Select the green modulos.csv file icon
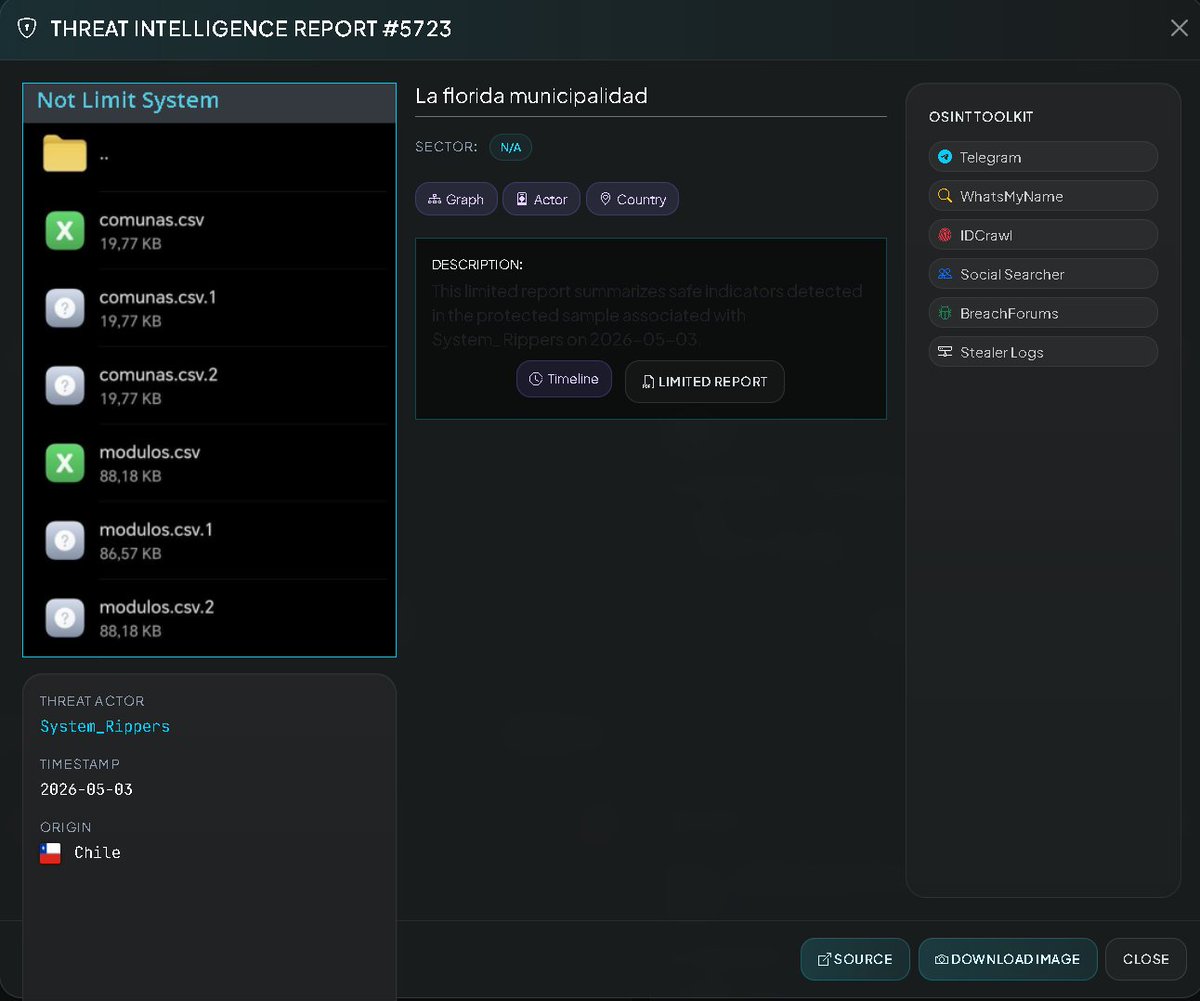1200x1001 pixels. pyautogui.click(x=65, y=463)
